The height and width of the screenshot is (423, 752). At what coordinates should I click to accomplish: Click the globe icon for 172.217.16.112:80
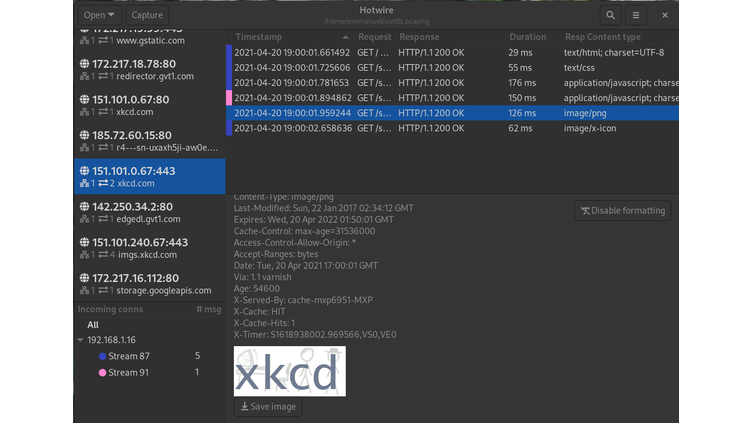(84, 278)
